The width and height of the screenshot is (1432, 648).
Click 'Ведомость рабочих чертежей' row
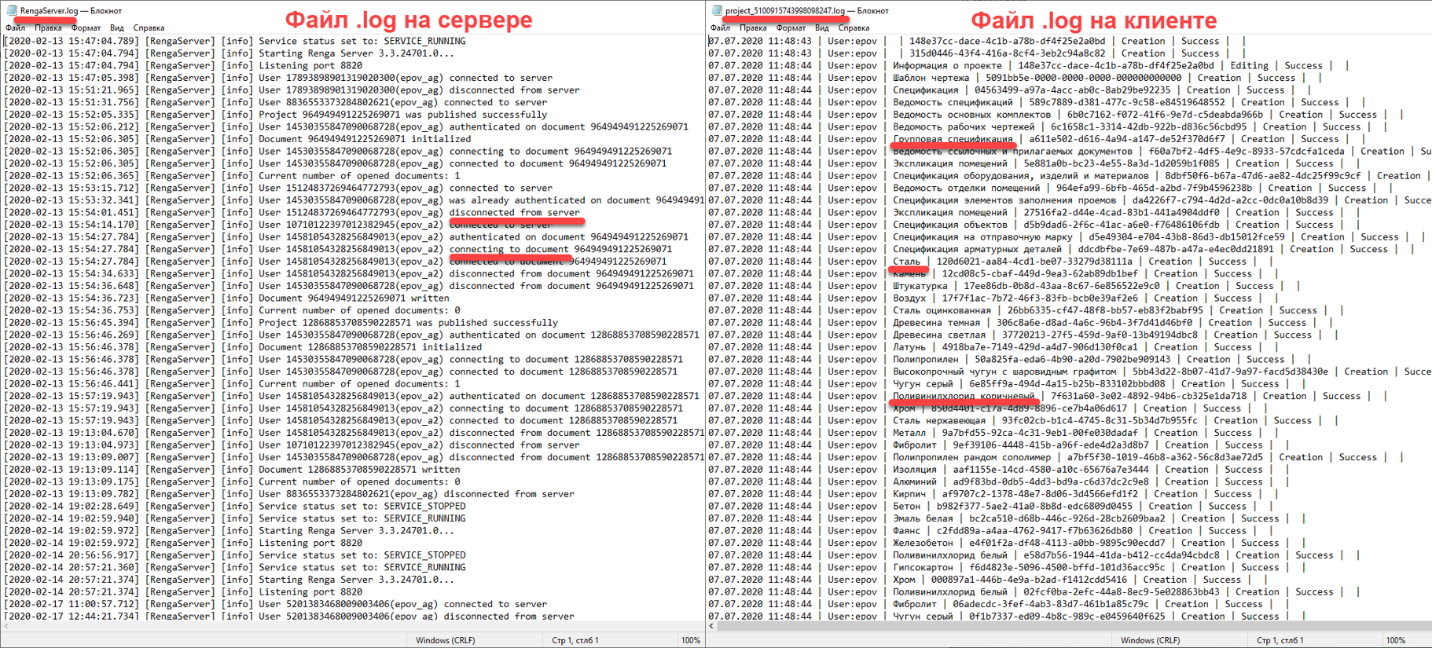point(1048,127)
